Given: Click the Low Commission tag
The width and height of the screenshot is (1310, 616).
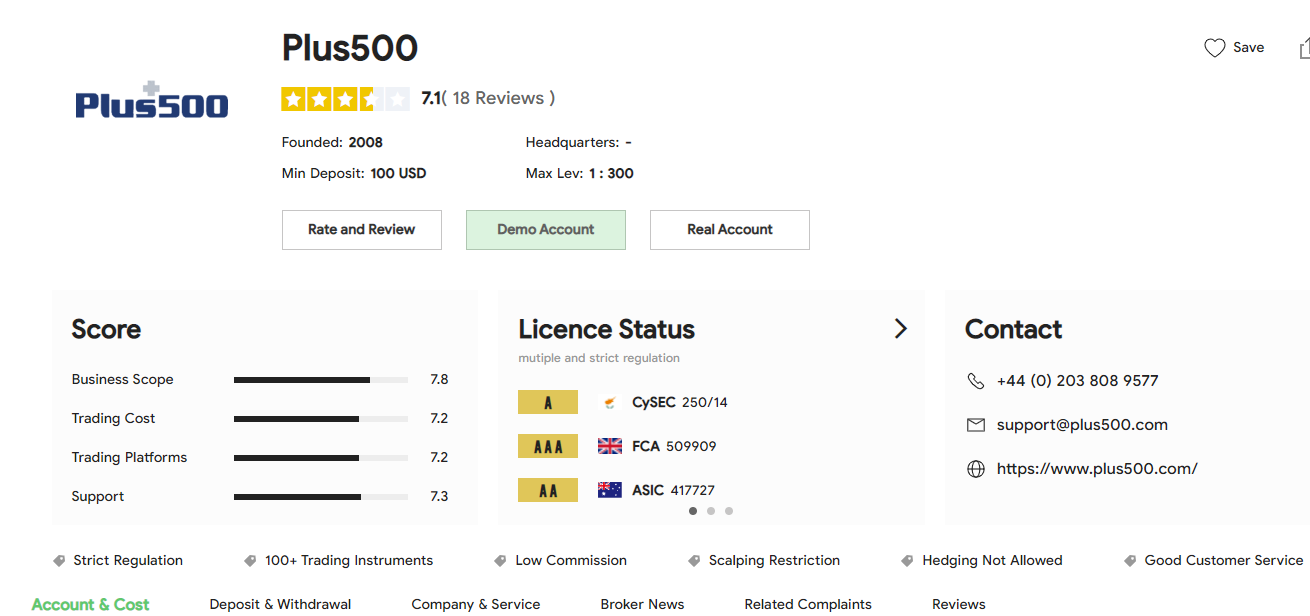Looking at the screenshot, I should click(571, 561).
